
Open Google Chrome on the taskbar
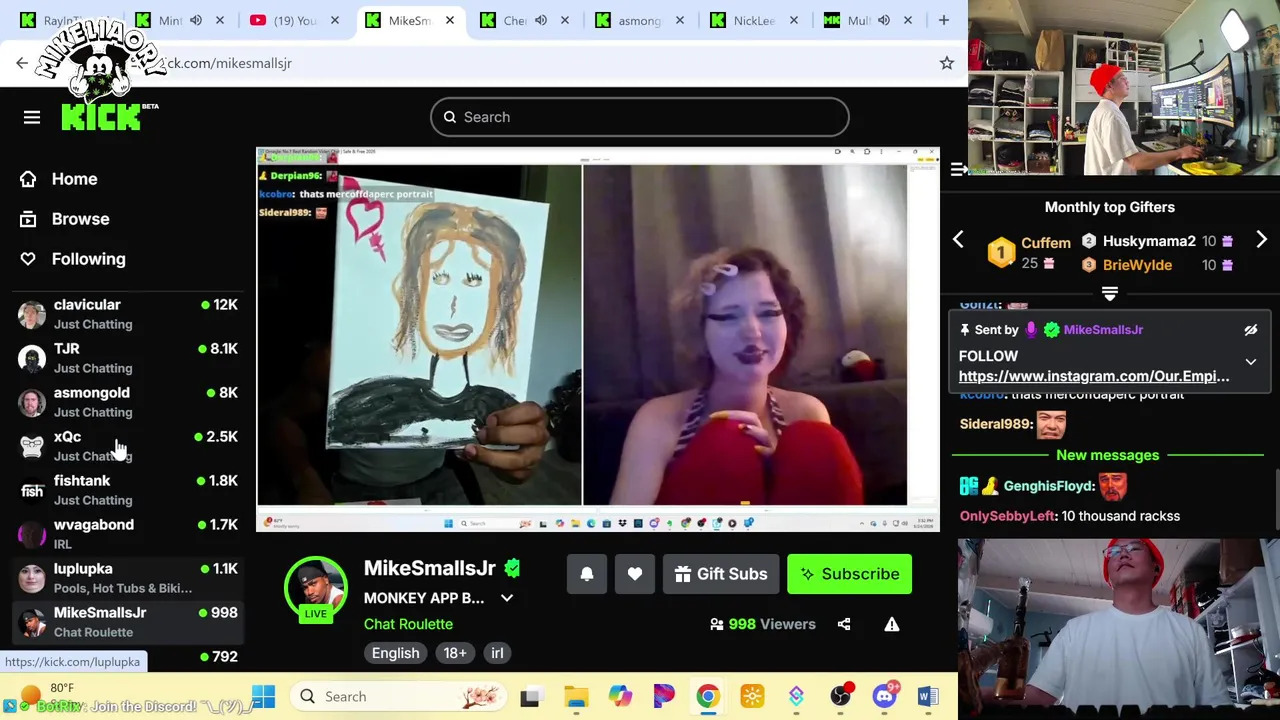pyautogui.click(x=708, y=696)
